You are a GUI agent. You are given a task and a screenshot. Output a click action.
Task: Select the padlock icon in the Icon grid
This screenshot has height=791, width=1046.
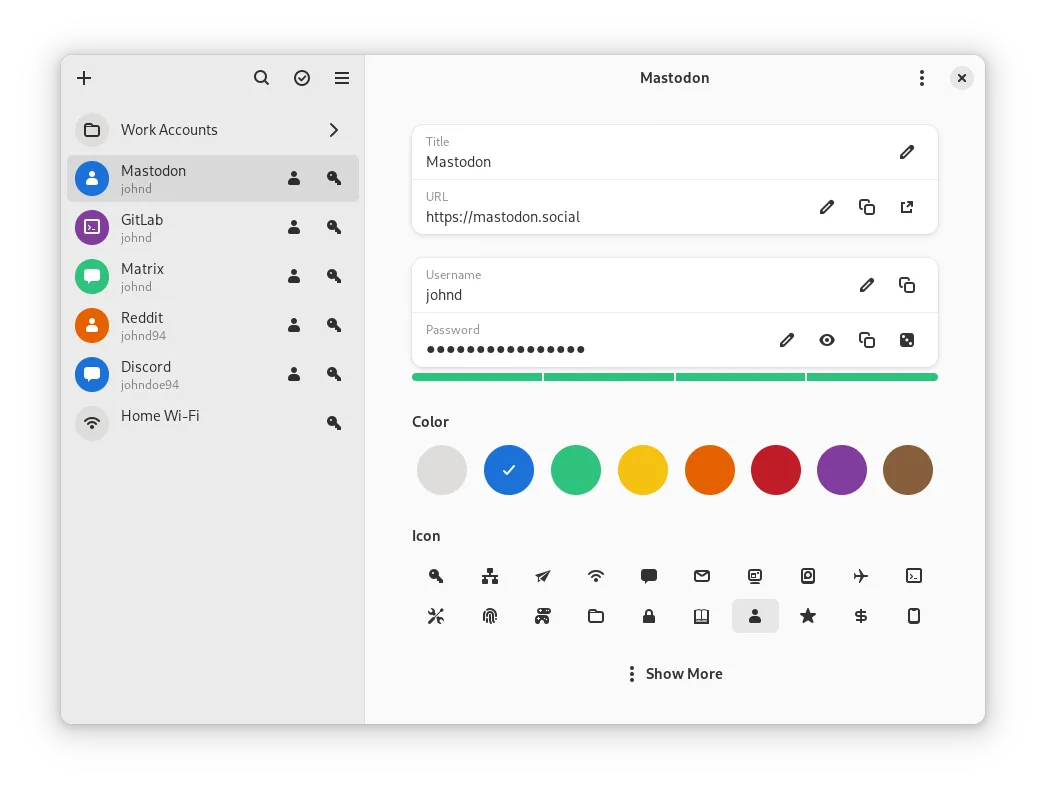coord(648,616)
